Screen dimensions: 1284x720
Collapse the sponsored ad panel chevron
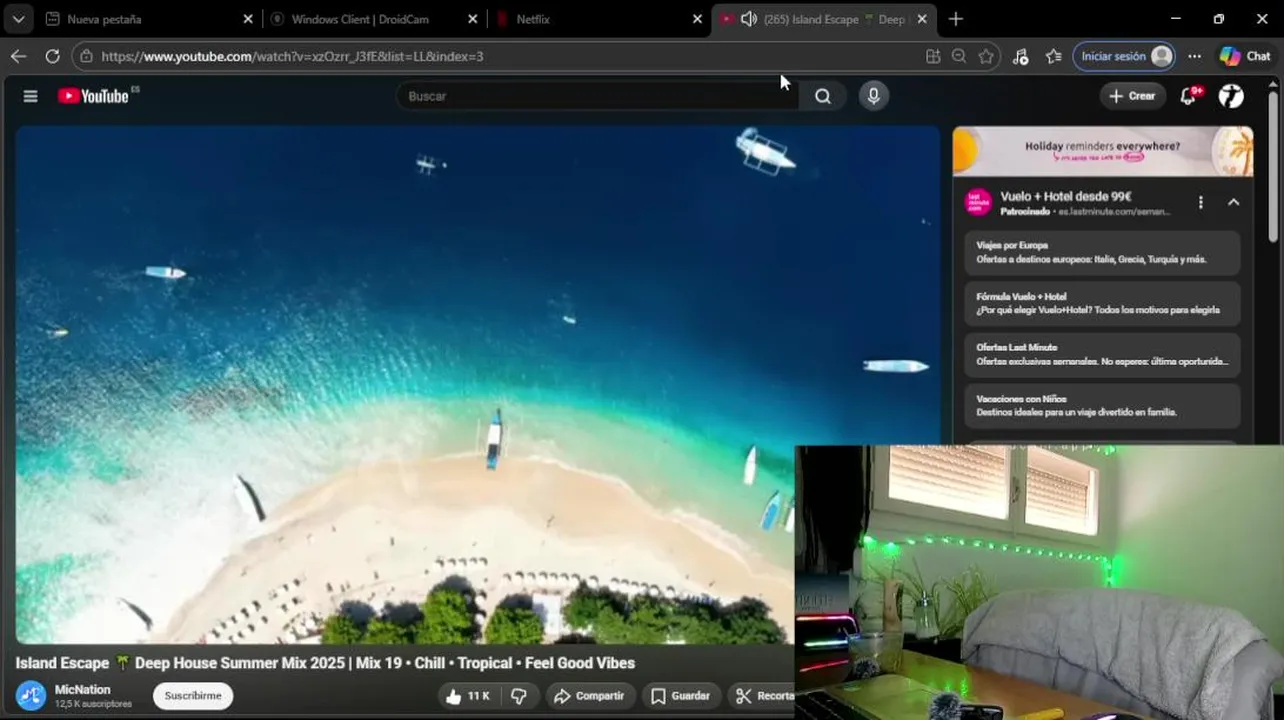pos(1233,202)
